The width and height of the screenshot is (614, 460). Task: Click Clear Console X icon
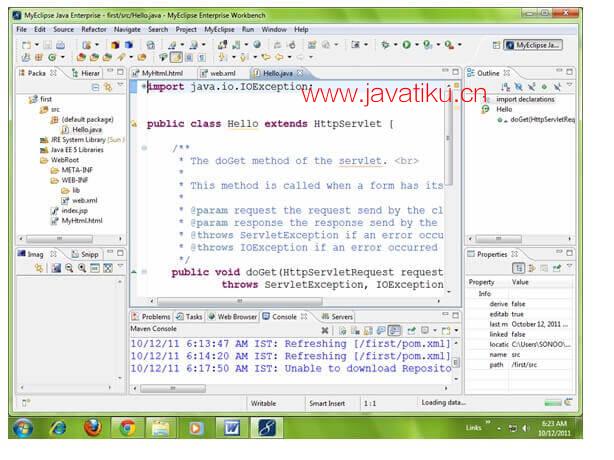[325, 330]
